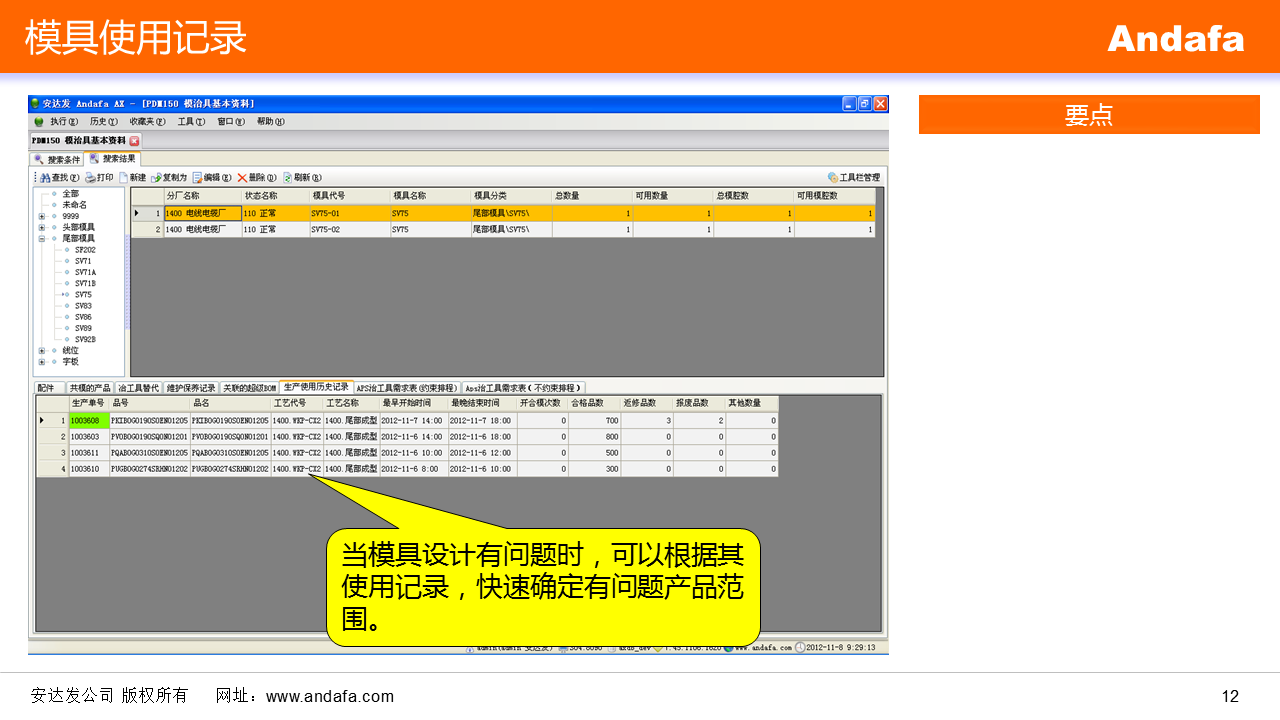This screenshot has height=720, width=1280.
Task: Expand the 线位 tree node
Action: click(x=42, y=351)
